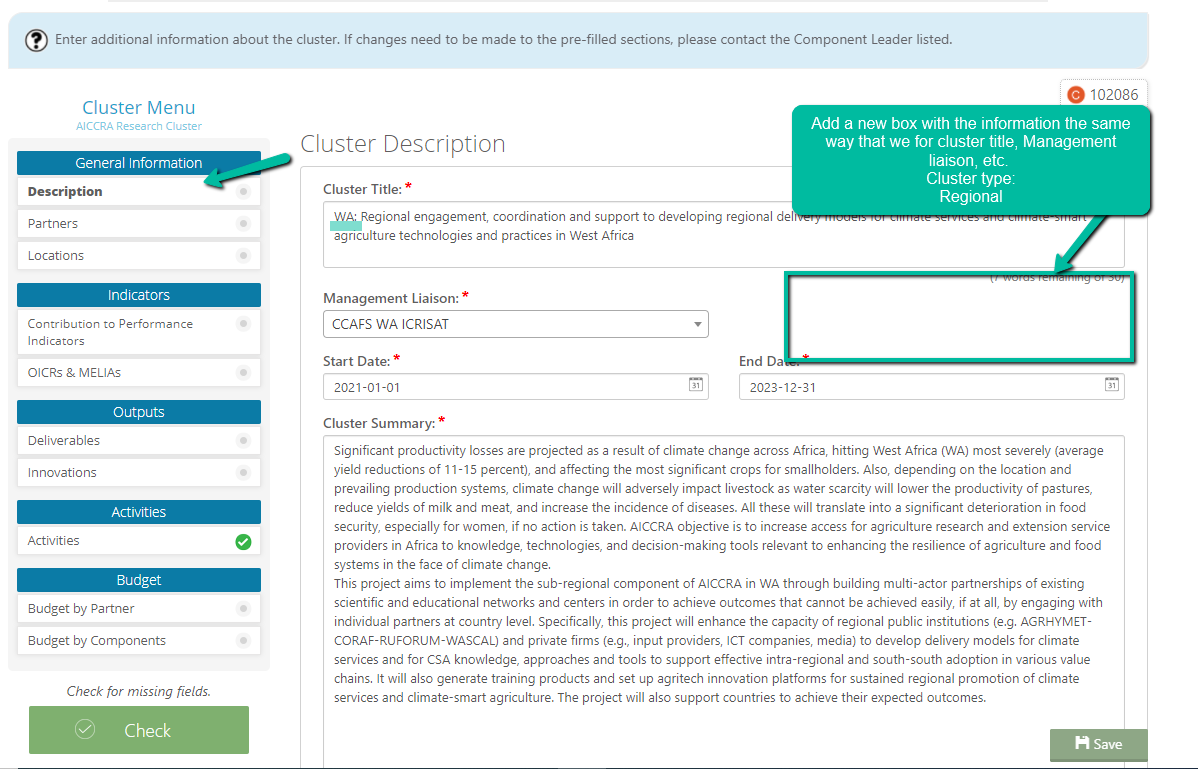Image resolution: width=1198 pixels, height=769 pixels.
Task: Click the Start Date field 2021-01-01
Action: click(x=516, y=387)
